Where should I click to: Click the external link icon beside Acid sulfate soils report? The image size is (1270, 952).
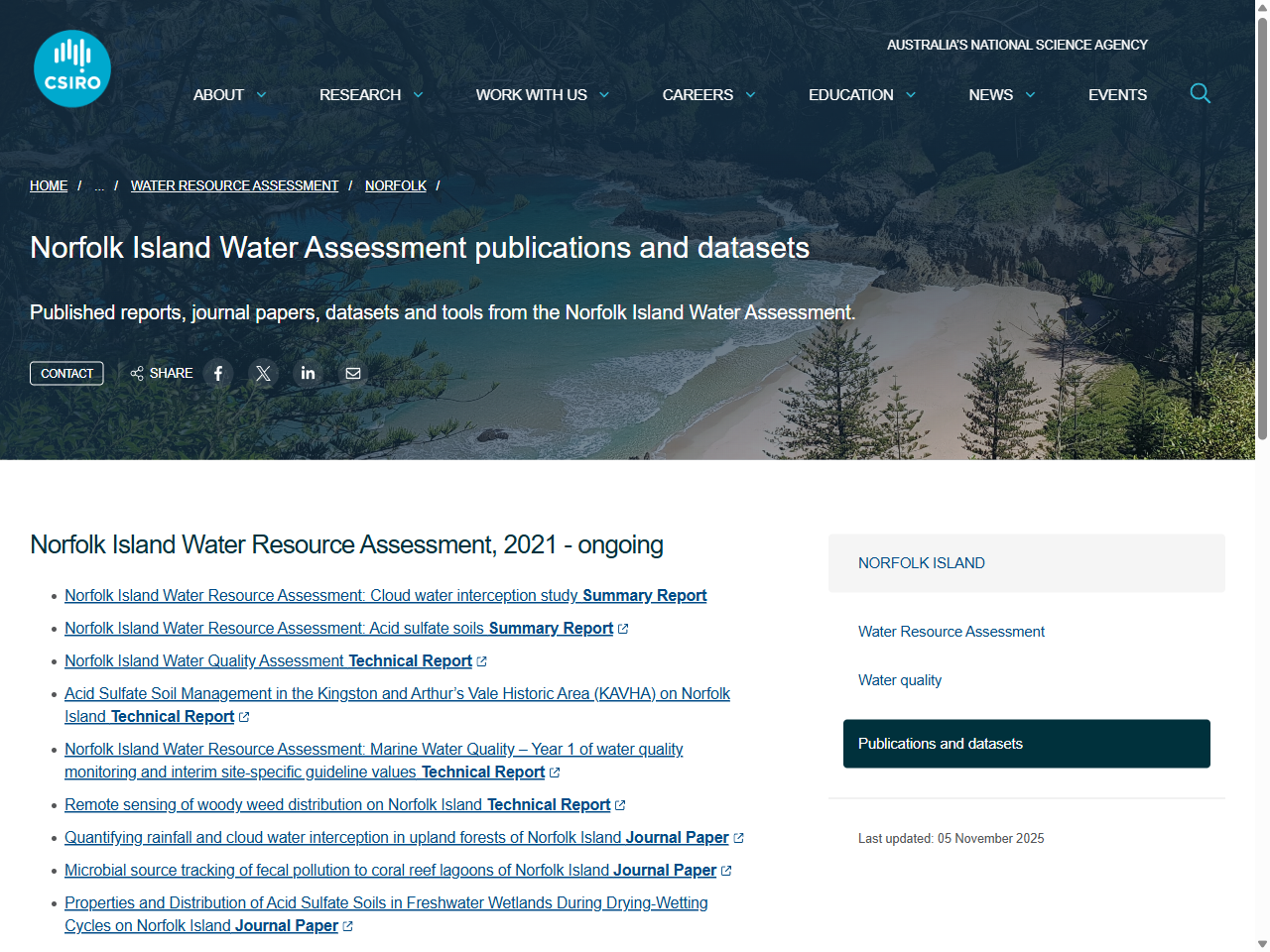[623, 628]
